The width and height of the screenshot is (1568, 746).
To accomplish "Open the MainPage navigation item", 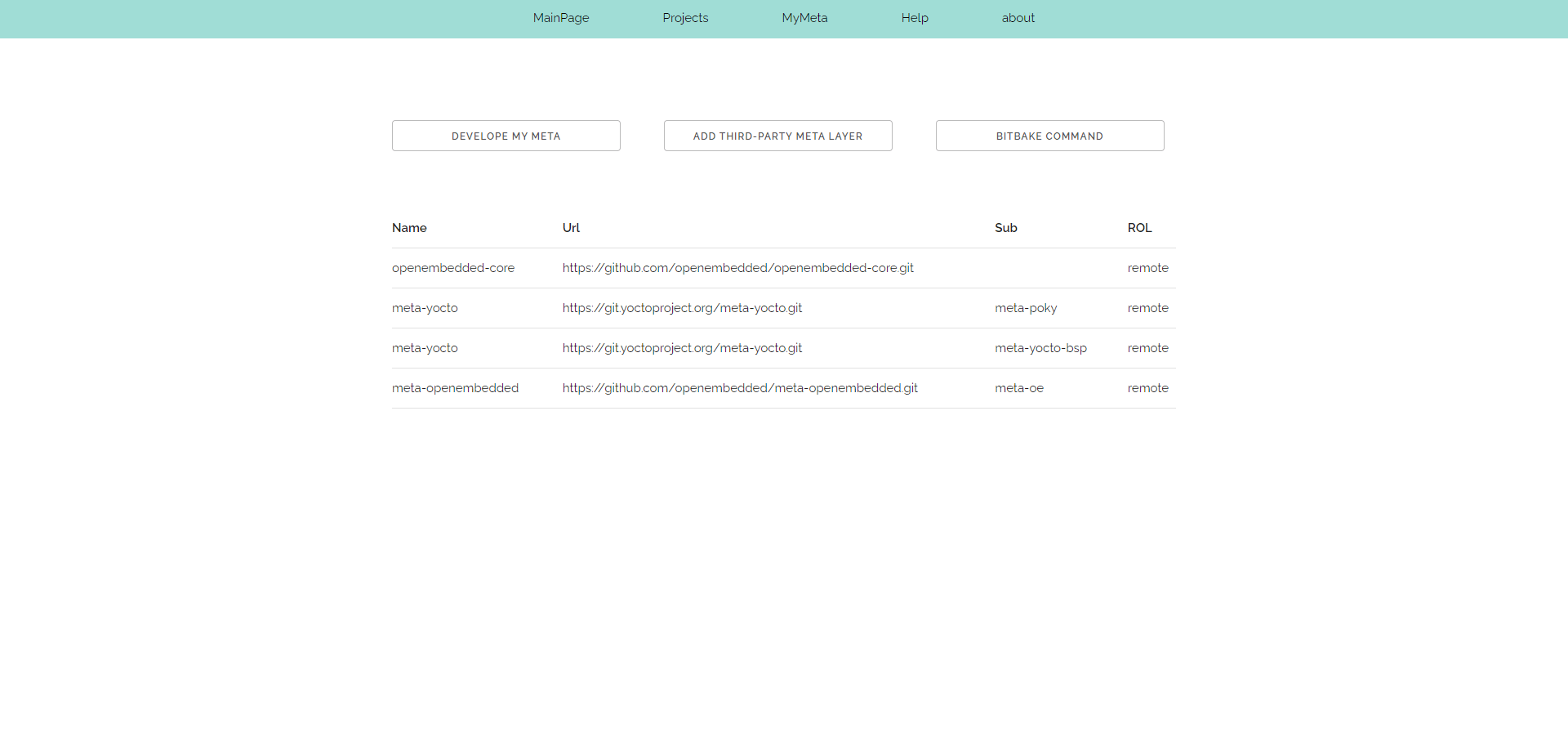I will [560, 18].
